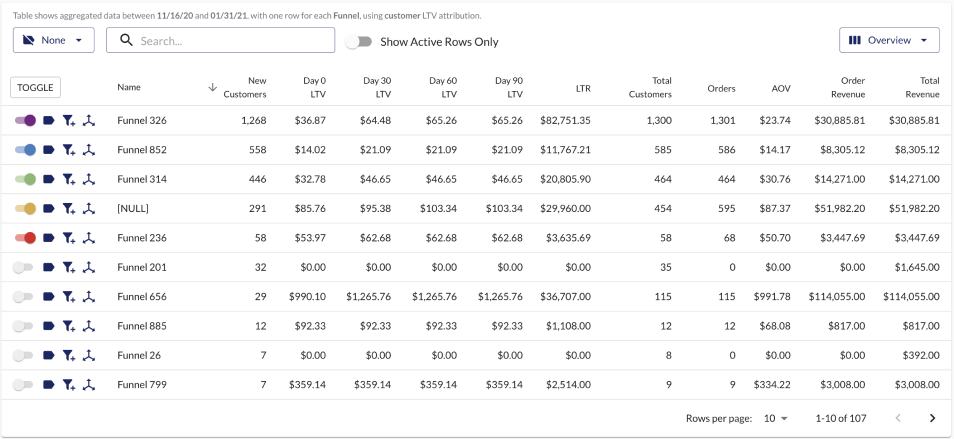Click the tag label icon for Funnel 326
This screenshot has height=439, width=954.
click(x=48, y=121)
